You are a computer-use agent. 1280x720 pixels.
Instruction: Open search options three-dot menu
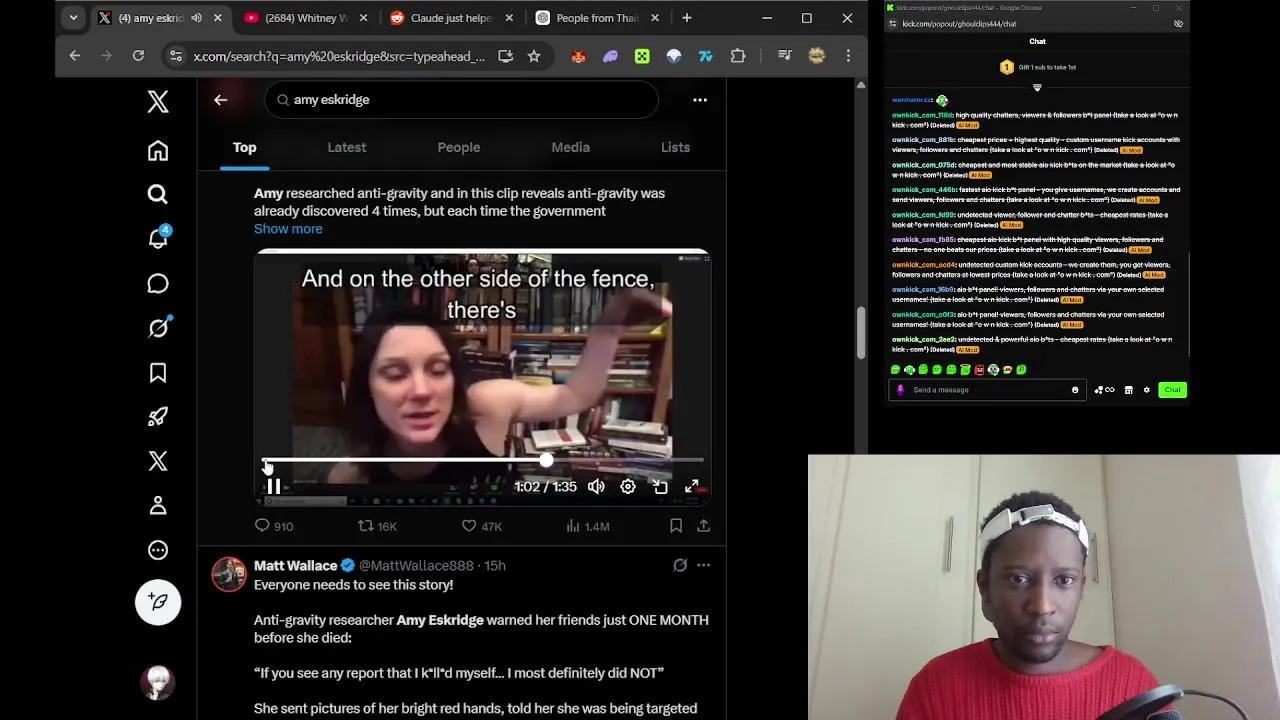[x=700, y=100]
